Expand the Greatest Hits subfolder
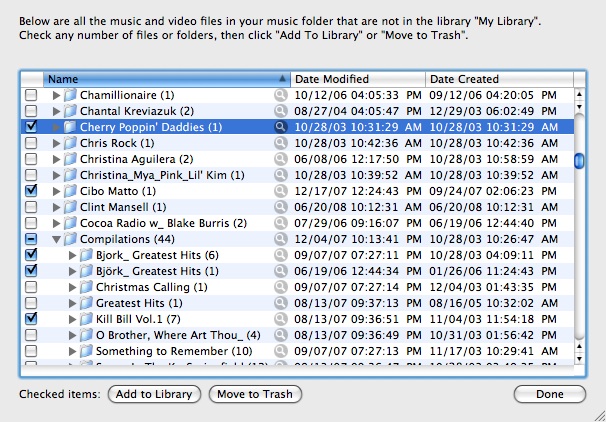This screenshot has height=422, width=606. tap(72, 303)
